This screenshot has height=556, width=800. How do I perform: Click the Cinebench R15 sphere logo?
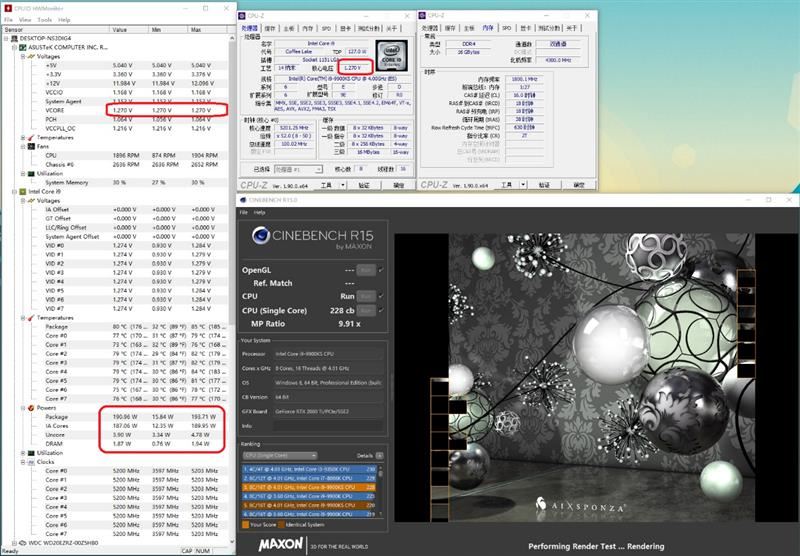tap(261, 235)
